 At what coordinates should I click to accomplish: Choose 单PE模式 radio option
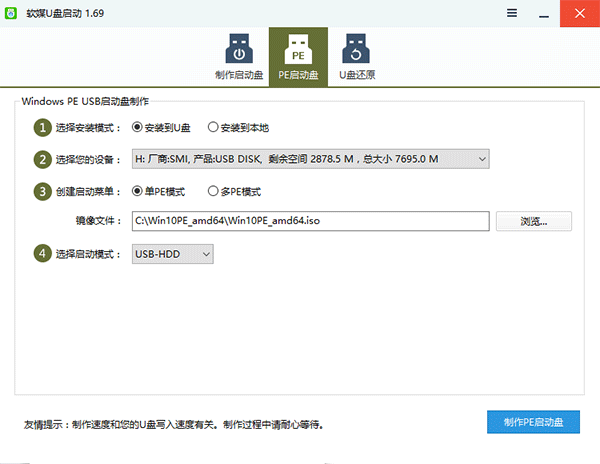click(x=138, y=191)
